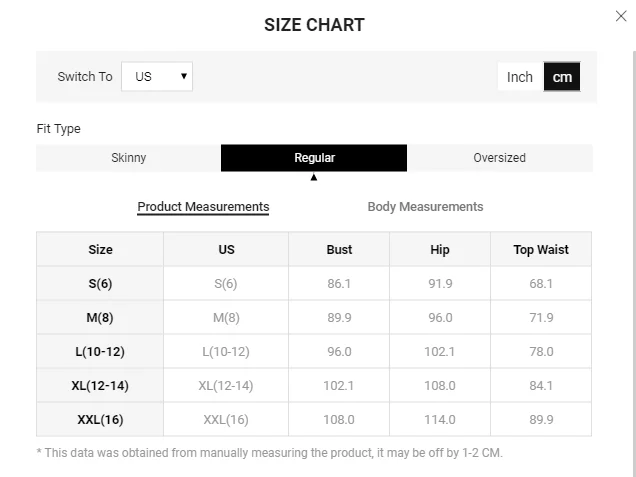Screen dimensions: 636x477
Task: Select the Regular fit type
Action: [x=314, y=158]
